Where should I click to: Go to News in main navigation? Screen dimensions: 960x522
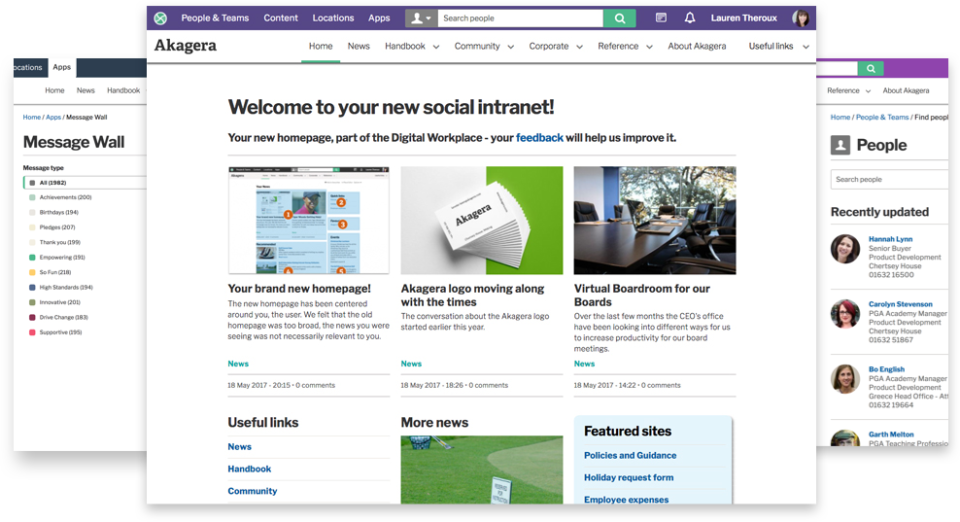coord(358,46)
